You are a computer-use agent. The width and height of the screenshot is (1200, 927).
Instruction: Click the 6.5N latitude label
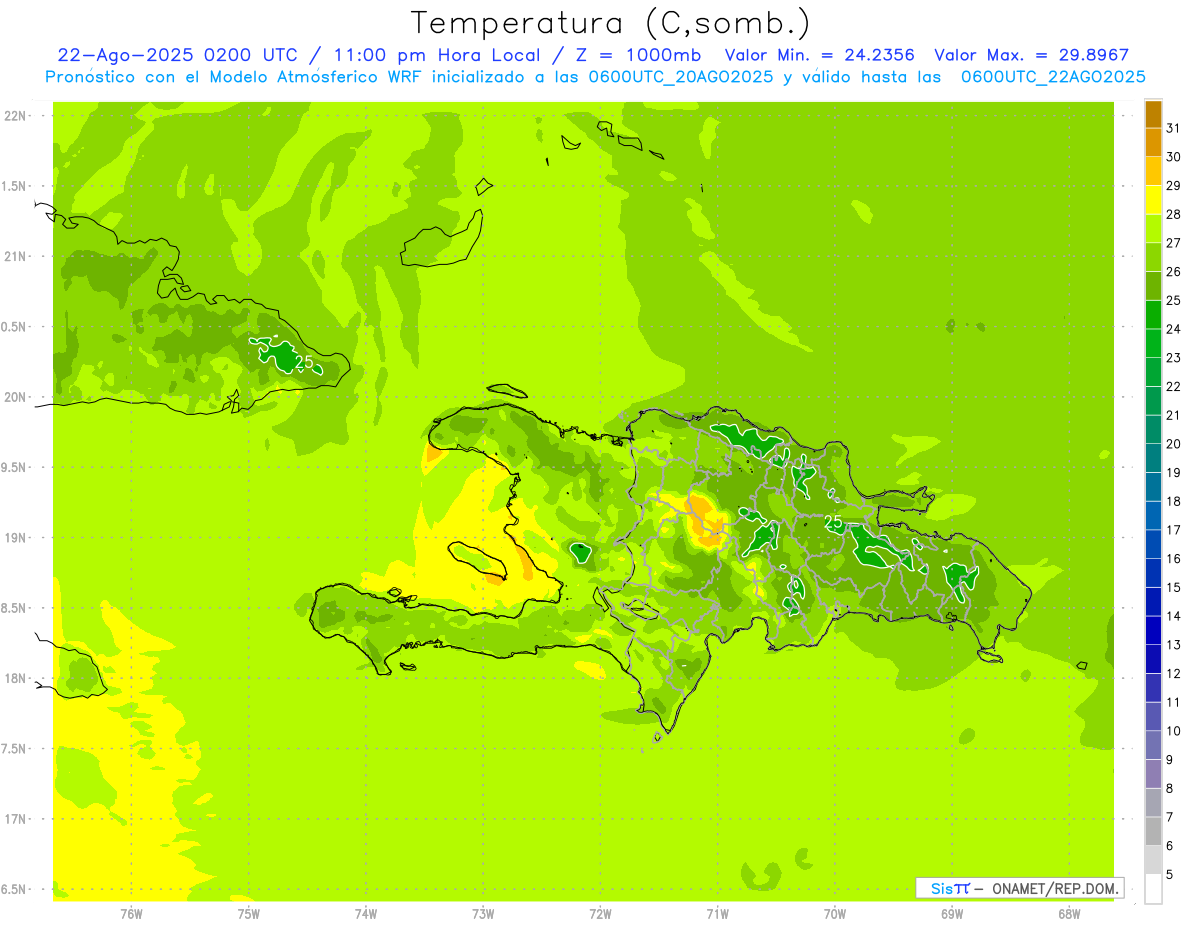coord(15,889)
